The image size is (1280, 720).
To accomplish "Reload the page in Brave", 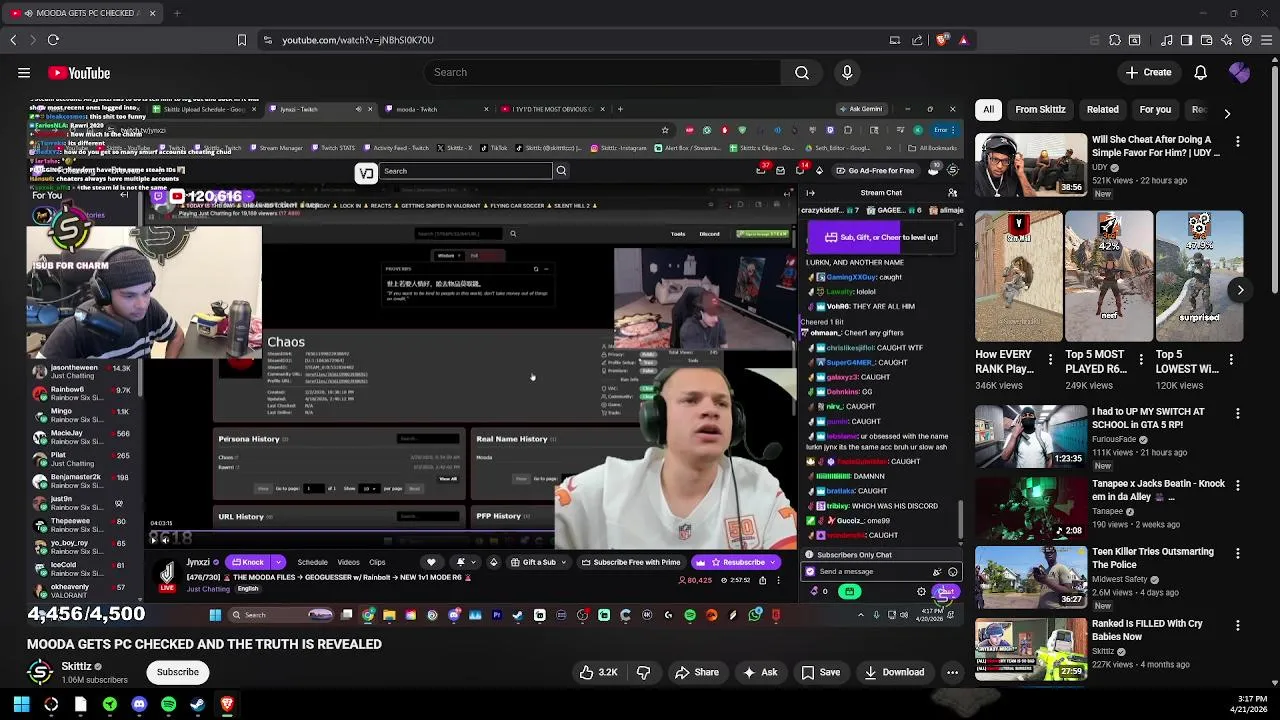I will coord(53,40).
